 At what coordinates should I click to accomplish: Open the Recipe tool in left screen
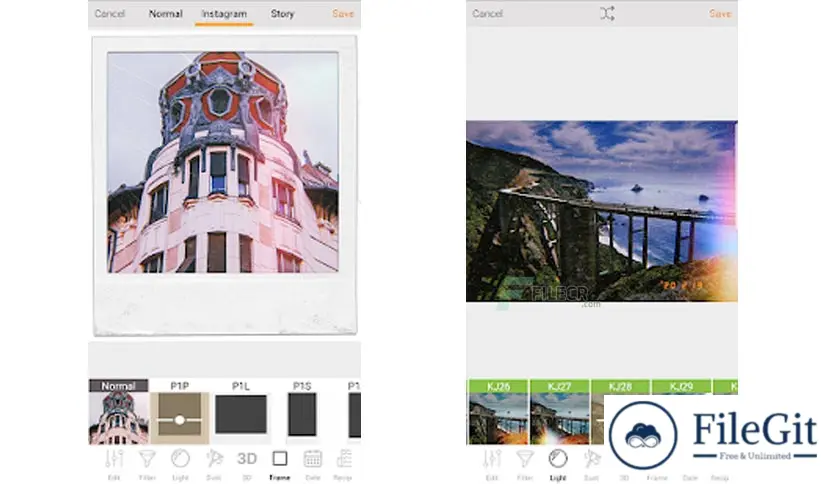click(x=343, y=464)
